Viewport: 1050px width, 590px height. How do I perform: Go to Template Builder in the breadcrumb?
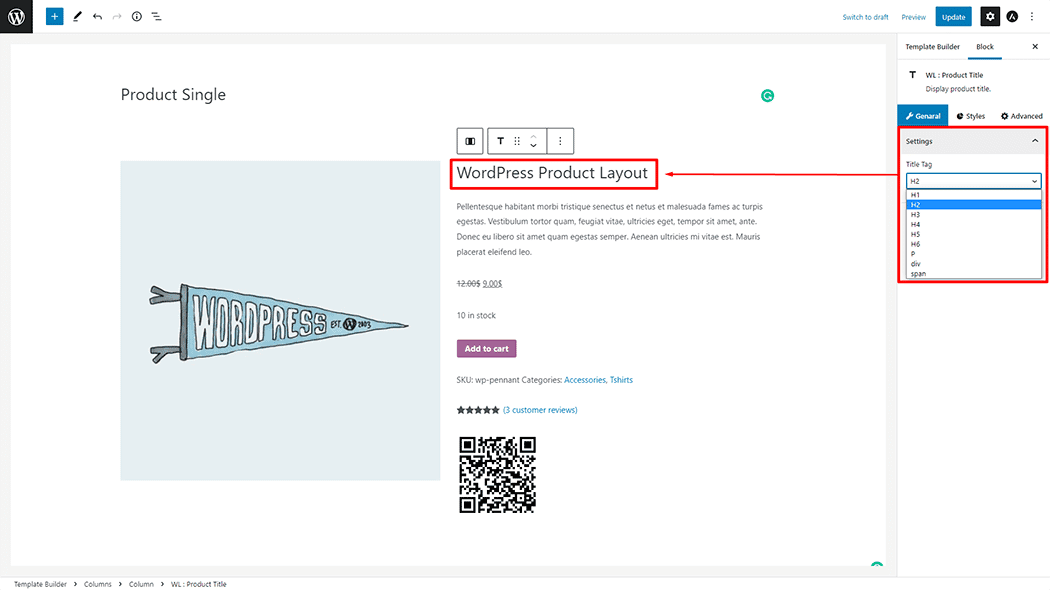tap(40, 584)
